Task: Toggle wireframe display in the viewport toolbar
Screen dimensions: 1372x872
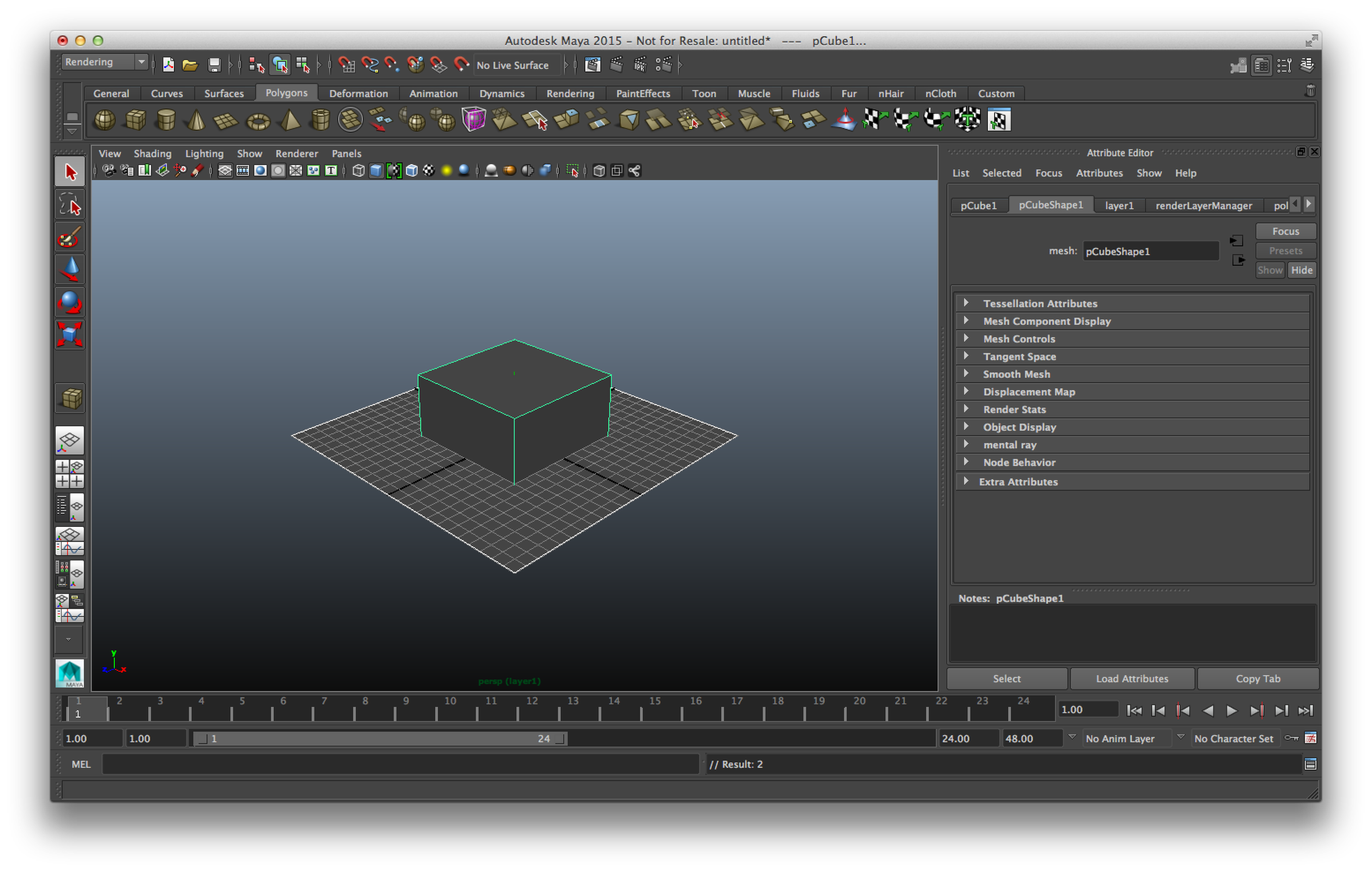Action: click(x=358, y=171)
